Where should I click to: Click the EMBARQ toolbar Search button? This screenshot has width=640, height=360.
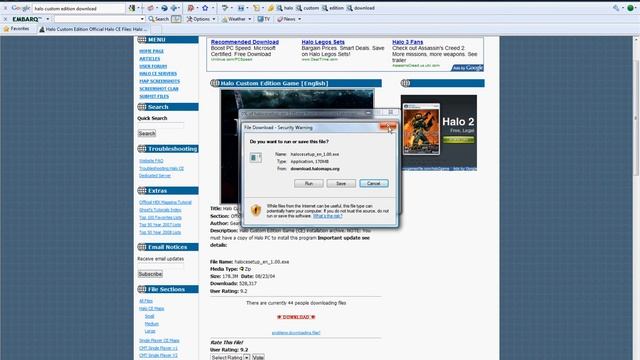158,19
